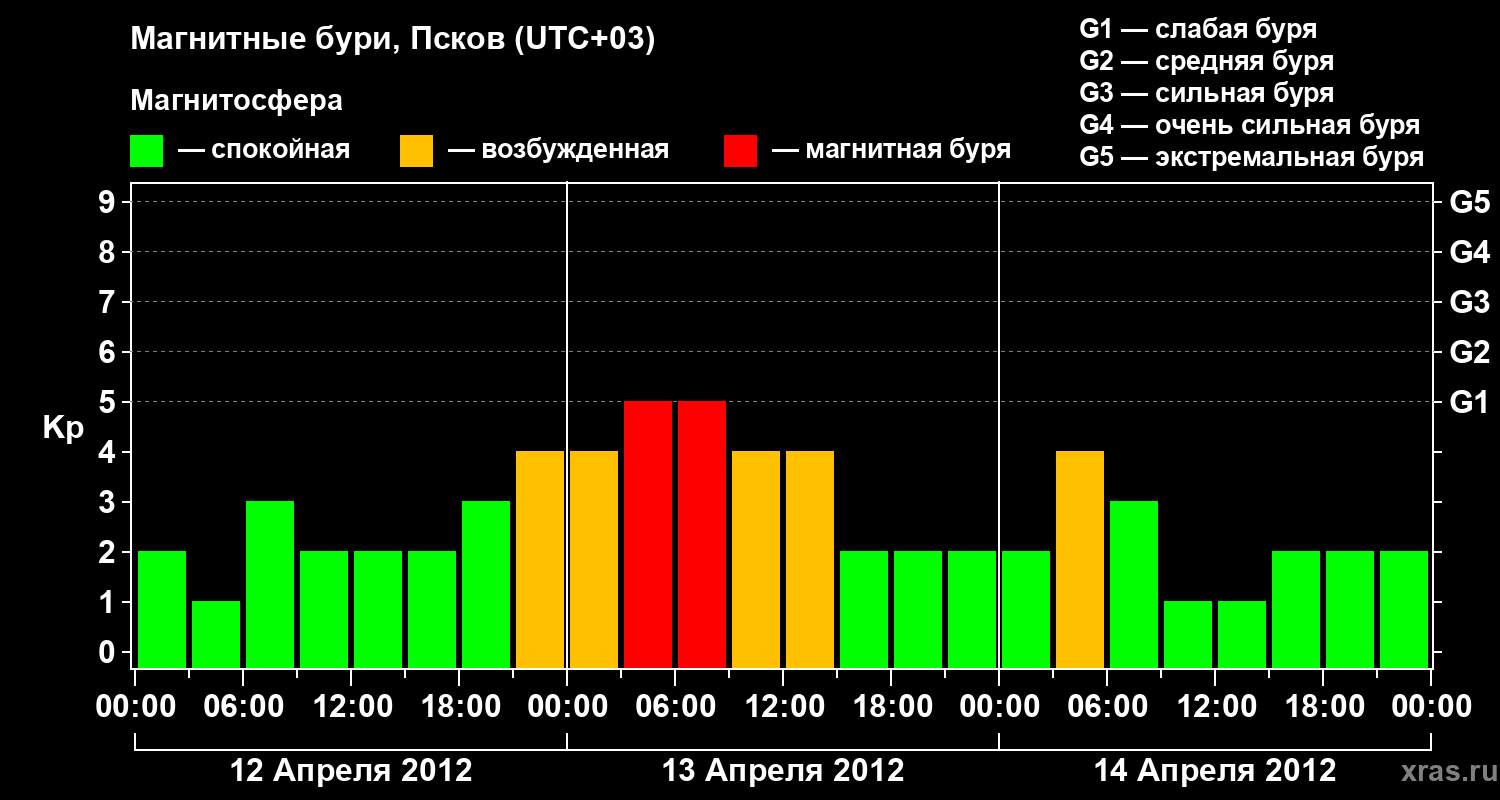Click the G1 label on right axis
The height and width of the screenshot is (800, 1500).
click(1469, 403)
